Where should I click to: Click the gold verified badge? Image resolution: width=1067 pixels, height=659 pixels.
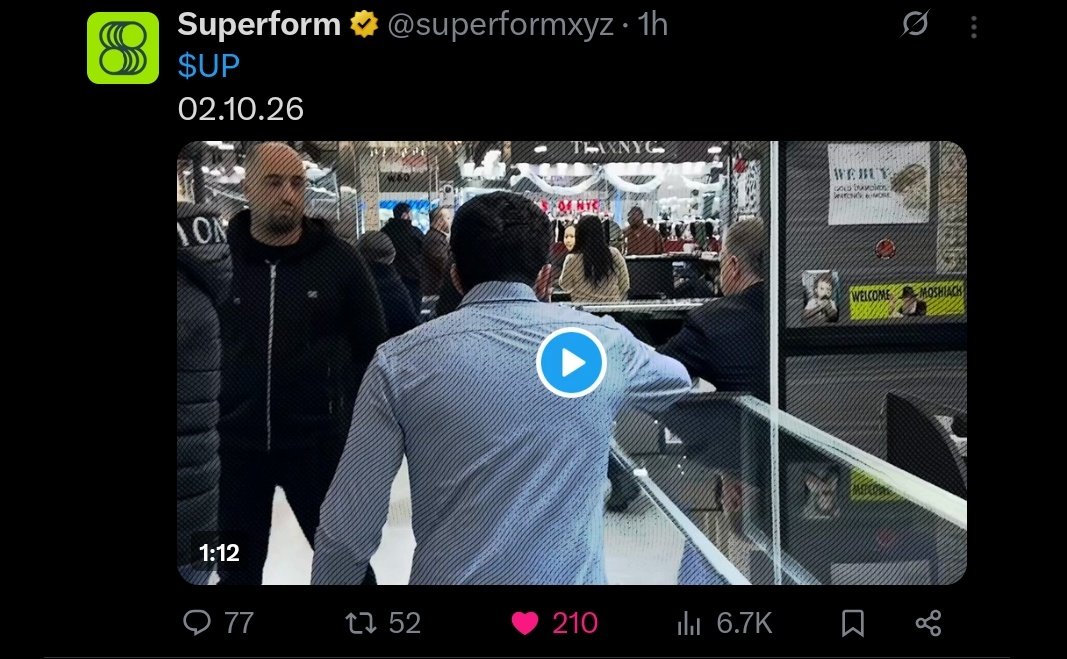point(364,25)
